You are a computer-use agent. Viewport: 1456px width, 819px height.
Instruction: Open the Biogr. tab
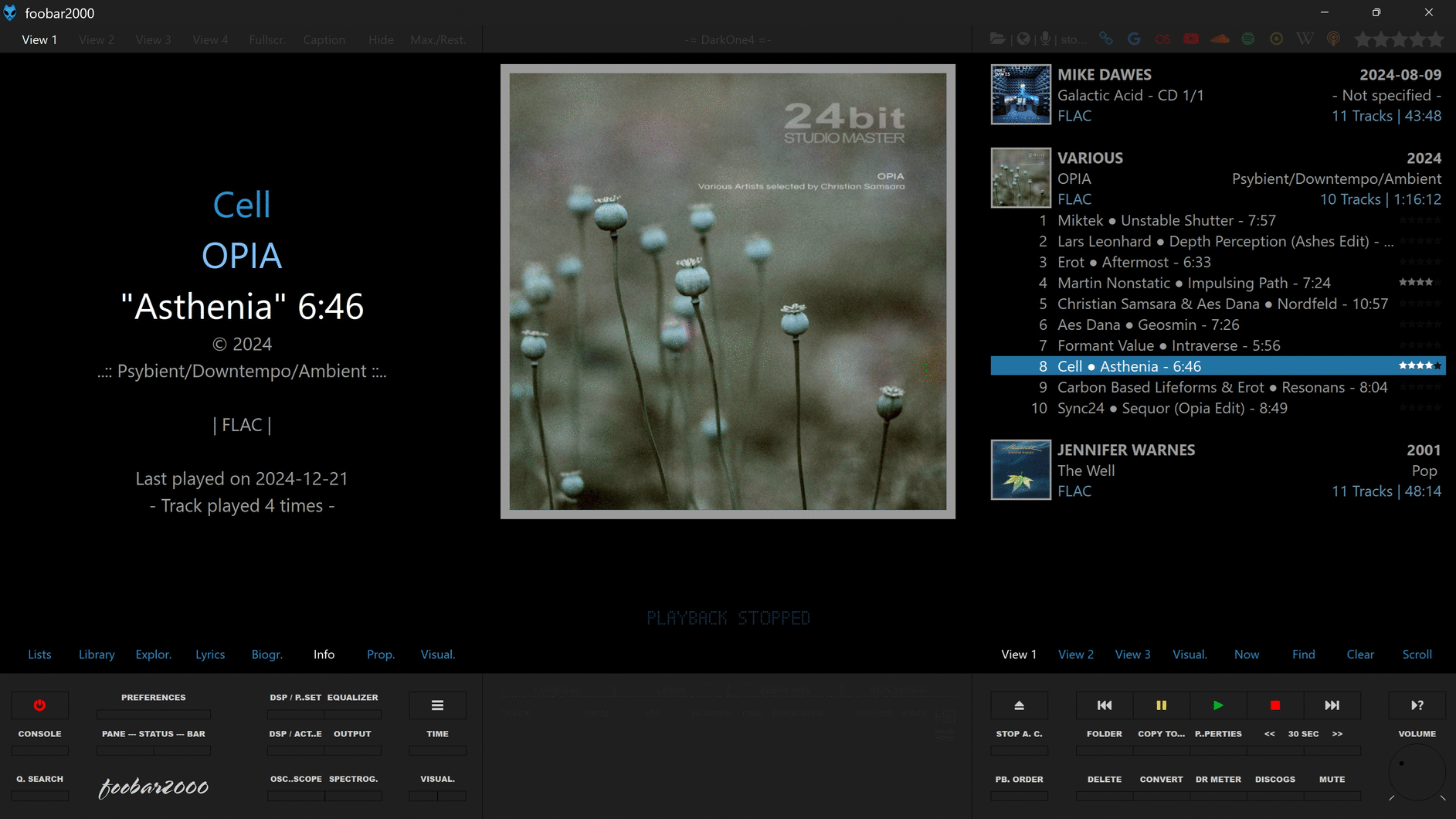(267, 654)
